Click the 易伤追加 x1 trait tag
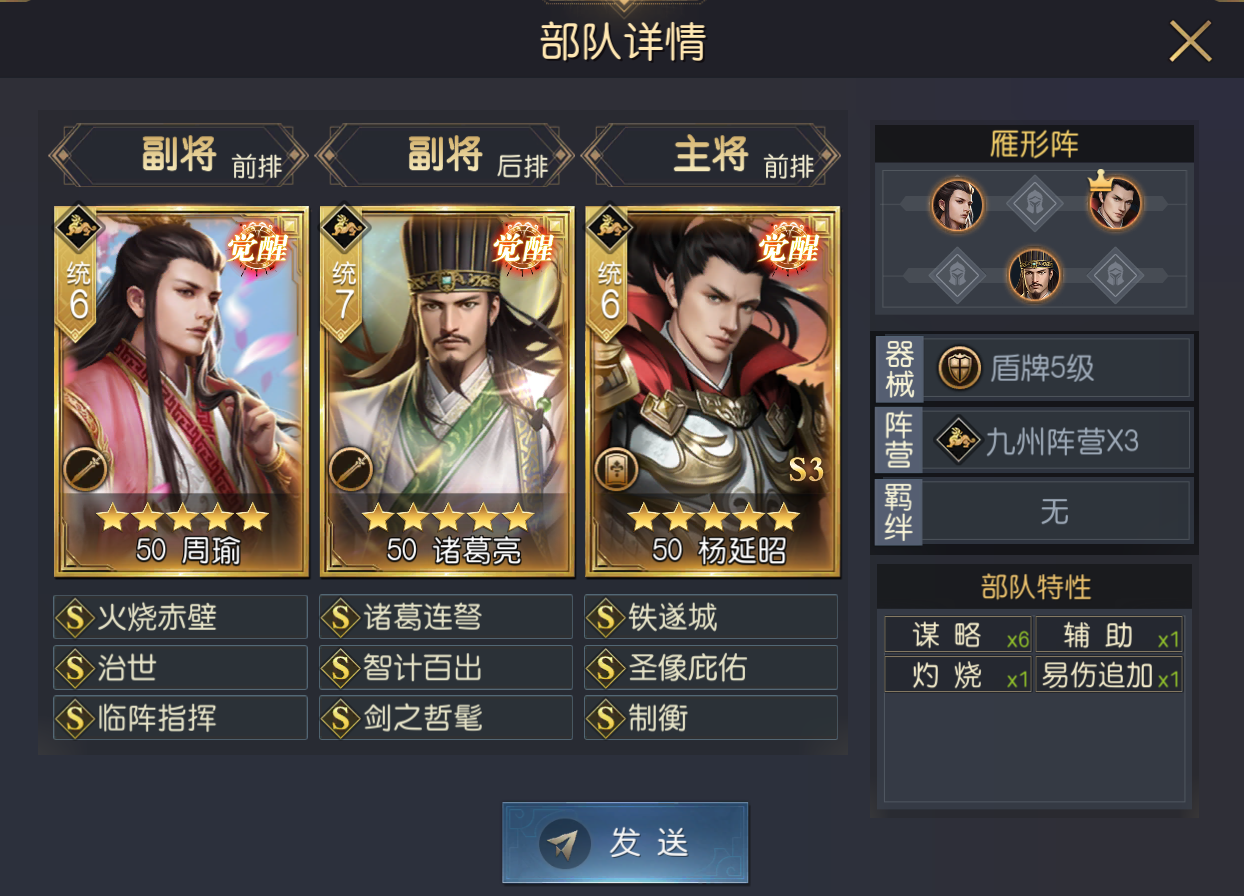This screenshot has width=1244, height=896. coord(1109,674)
